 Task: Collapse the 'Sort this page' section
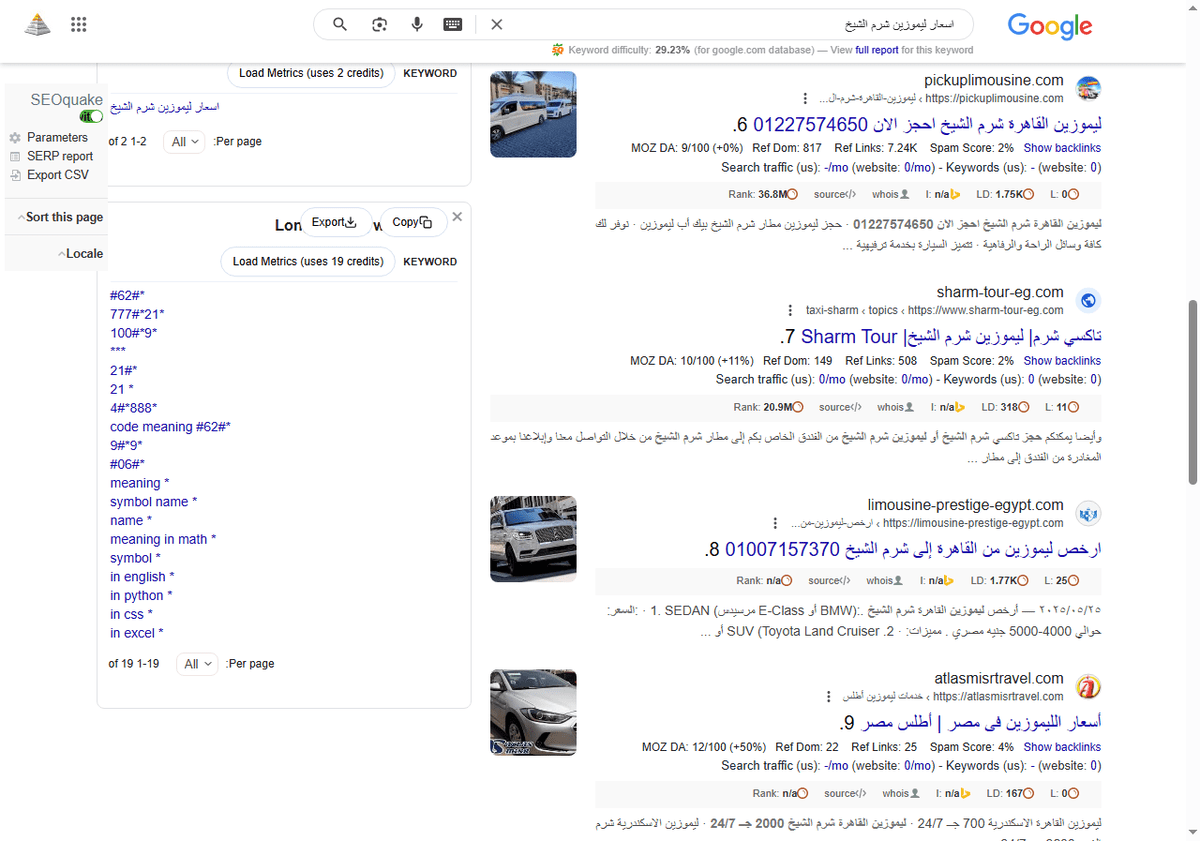[x=62, y=216]
